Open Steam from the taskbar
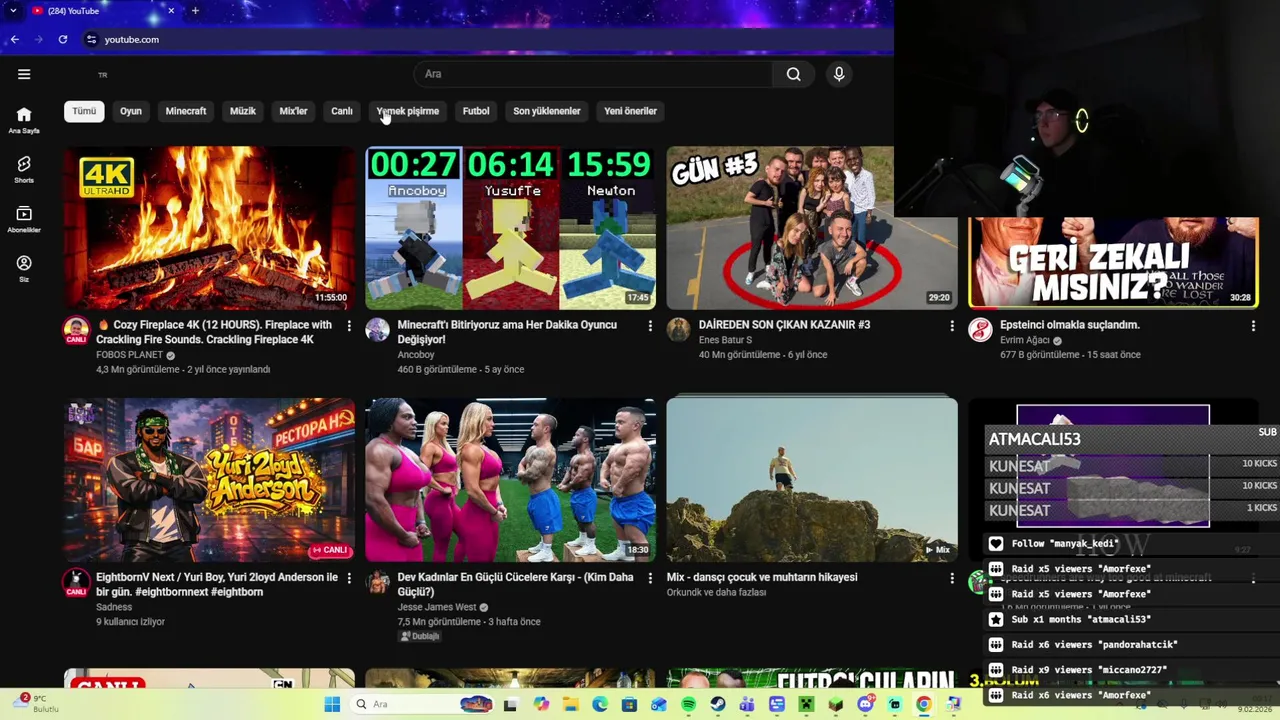1280x720 pixels. click(x=718, y=704)
